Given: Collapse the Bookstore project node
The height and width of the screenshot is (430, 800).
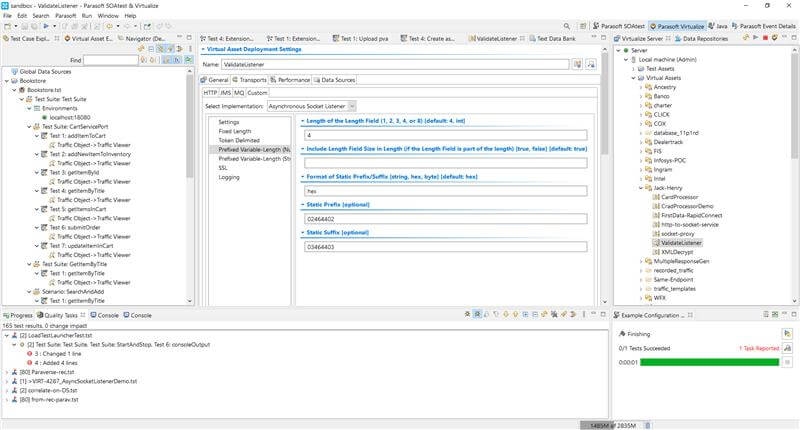Looking at the screenshot, I should pos(6,80).
